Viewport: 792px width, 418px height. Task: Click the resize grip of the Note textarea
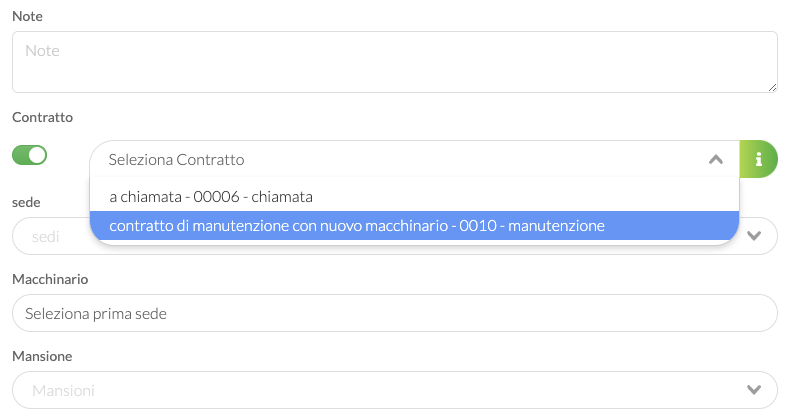click(772, 87)
